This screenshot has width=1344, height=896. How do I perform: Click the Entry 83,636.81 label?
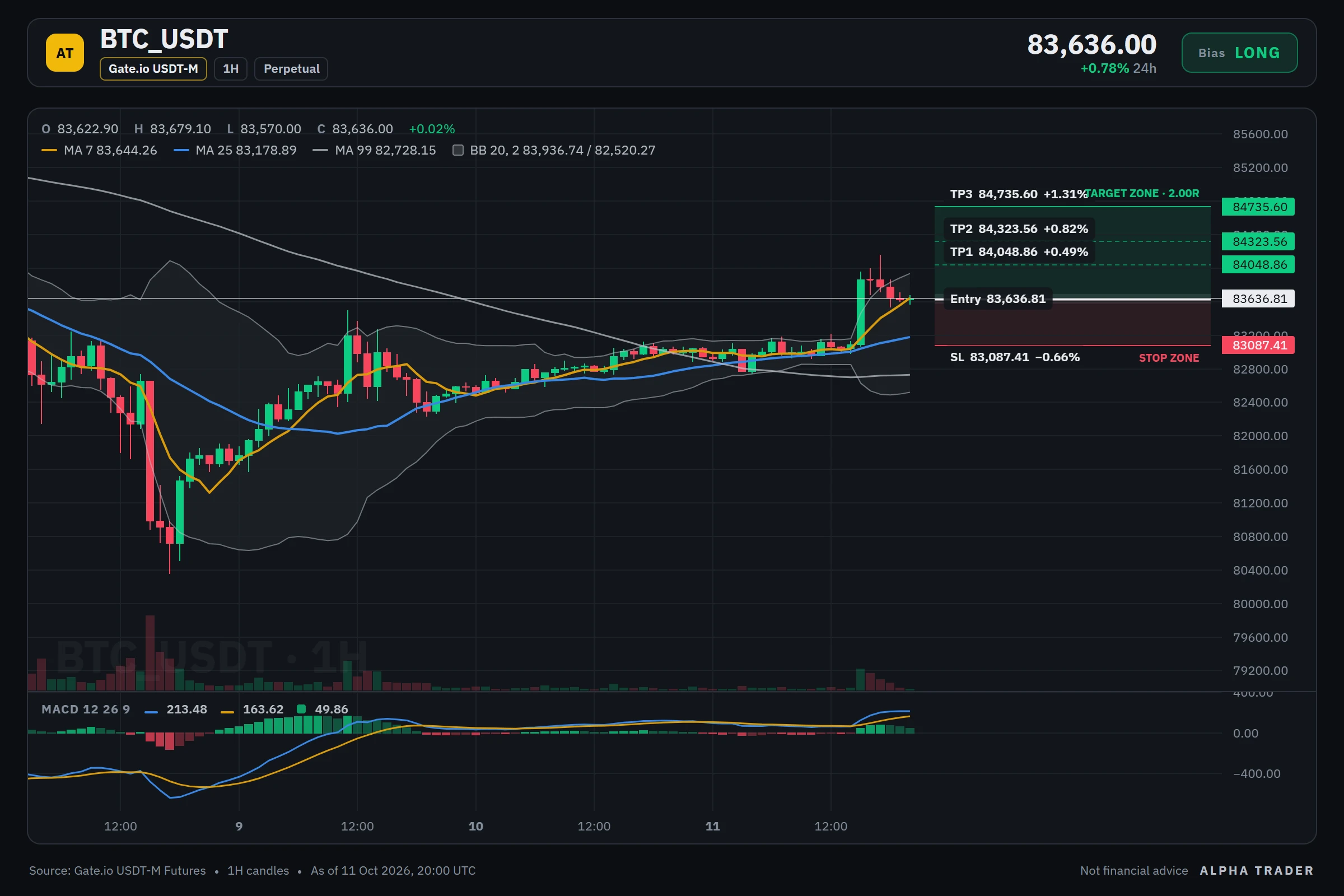pos(998,299)
